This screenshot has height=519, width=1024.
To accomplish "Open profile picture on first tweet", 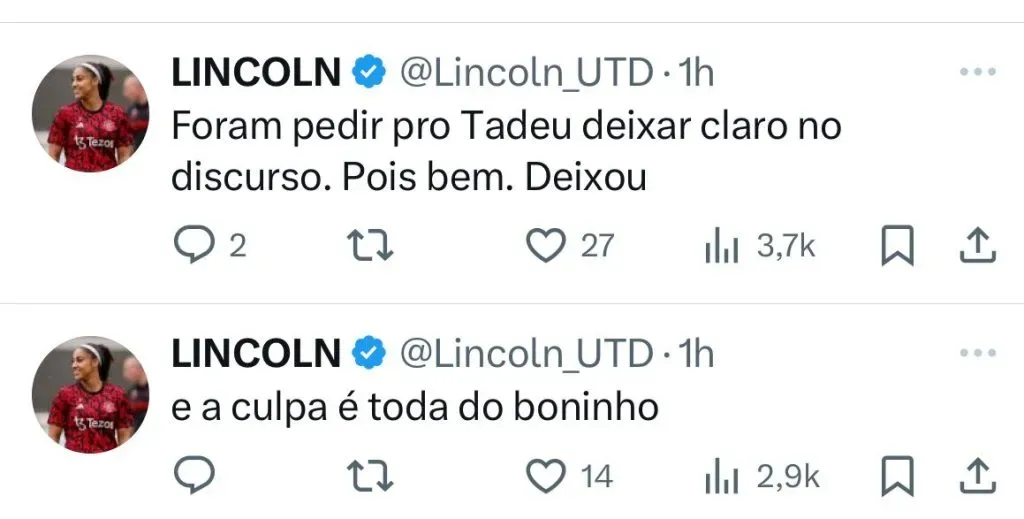I will click(x=90, y=113).
